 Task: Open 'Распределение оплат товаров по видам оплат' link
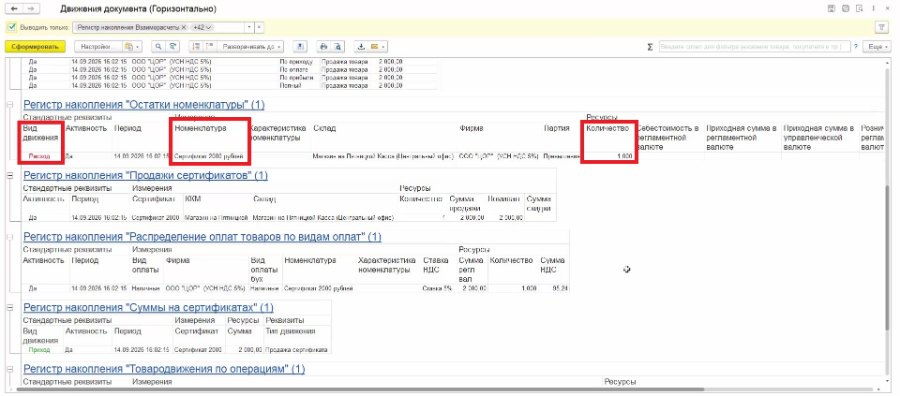[202, 236]
